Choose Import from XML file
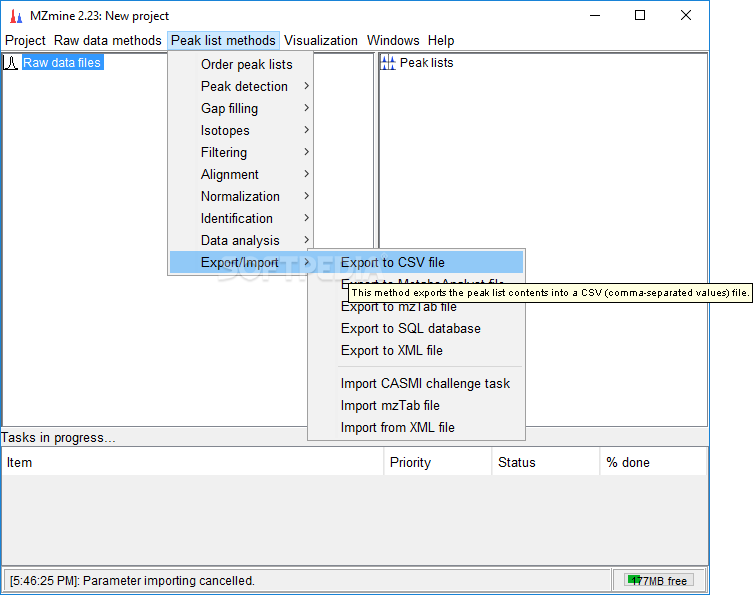The height and width of the screenshot is (595, 753). [x=416, y=427]
